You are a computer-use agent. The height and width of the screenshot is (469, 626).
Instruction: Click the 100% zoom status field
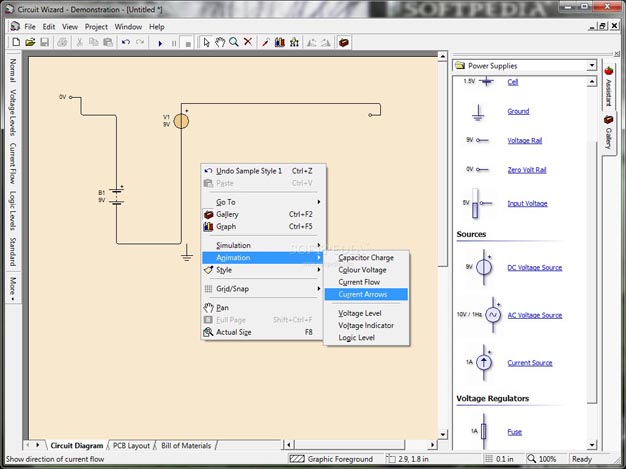(x=543, y=459)
